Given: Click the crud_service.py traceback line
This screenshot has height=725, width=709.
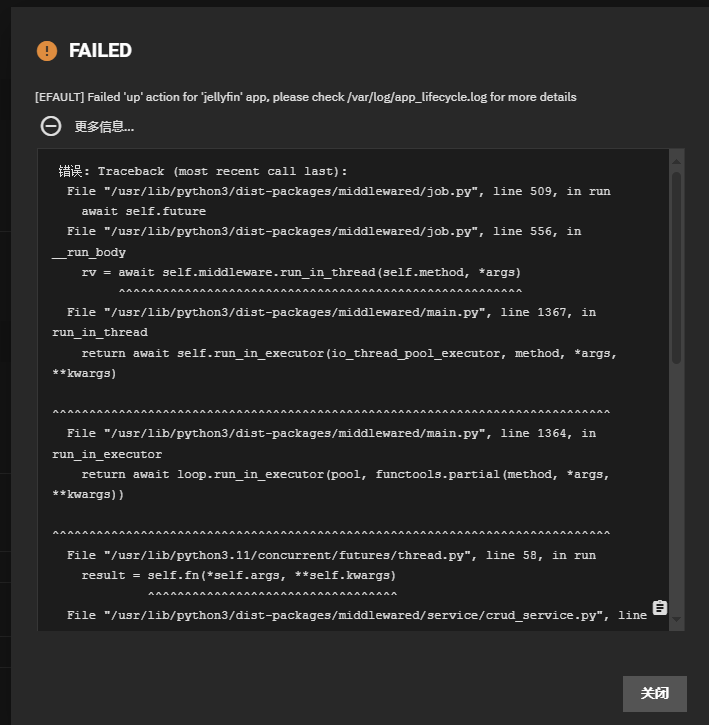Looking at the screenshot, I should coord(357,615).
